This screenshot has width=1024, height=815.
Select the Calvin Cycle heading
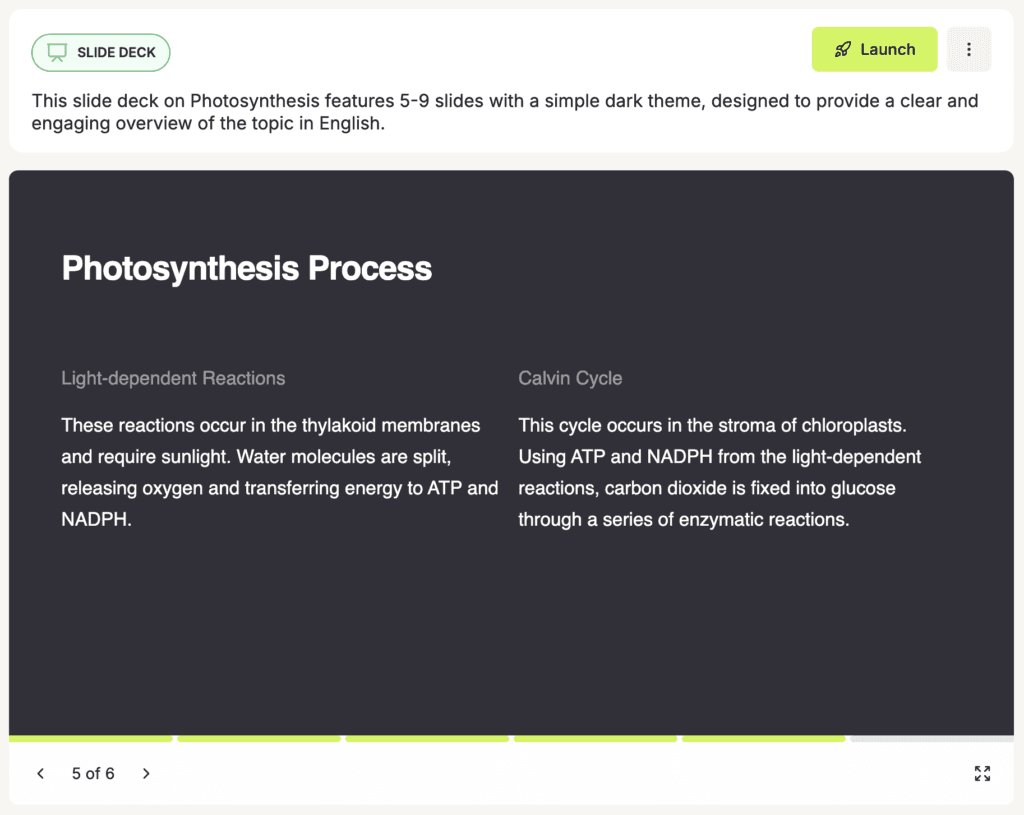[570, 378]
